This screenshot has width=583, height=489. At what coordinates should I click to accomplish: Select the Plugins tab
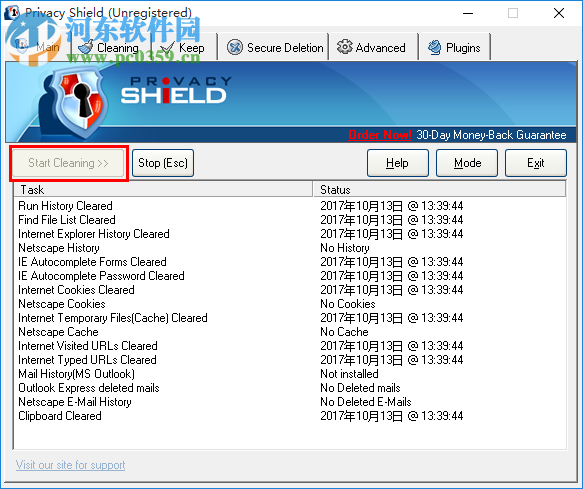454,48
